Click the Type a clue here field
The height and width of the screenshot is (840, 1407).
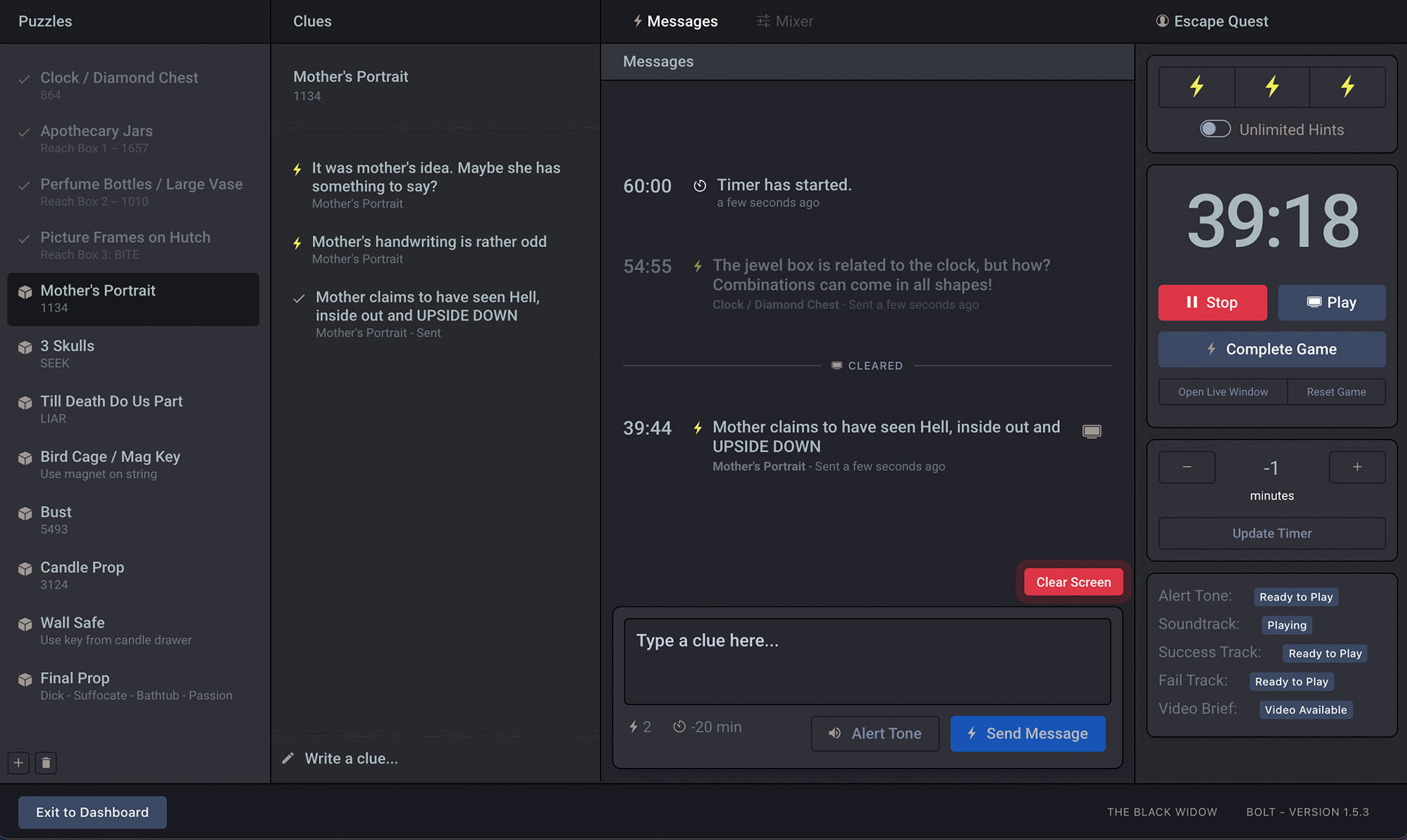pos(867,661)
